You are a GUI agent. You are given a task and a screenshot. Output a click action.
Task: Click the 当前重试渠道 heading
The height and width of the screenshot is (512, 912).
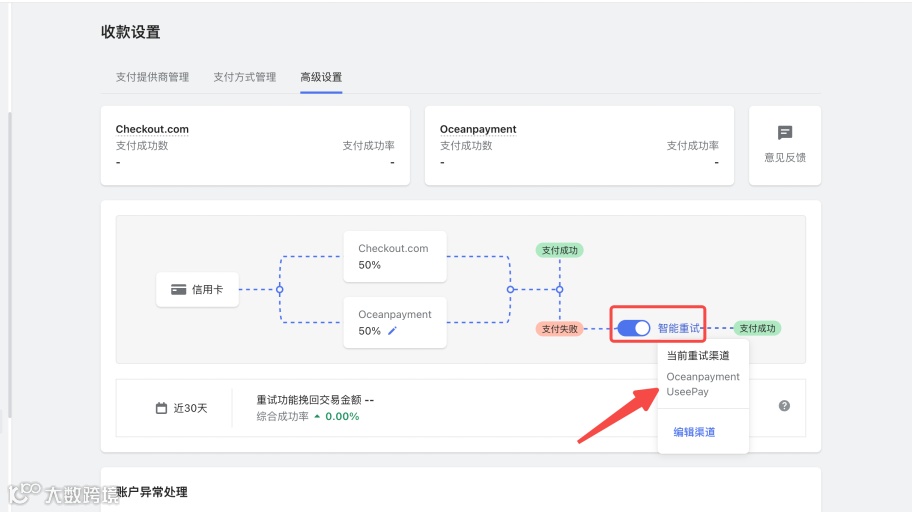coord(698,355)
